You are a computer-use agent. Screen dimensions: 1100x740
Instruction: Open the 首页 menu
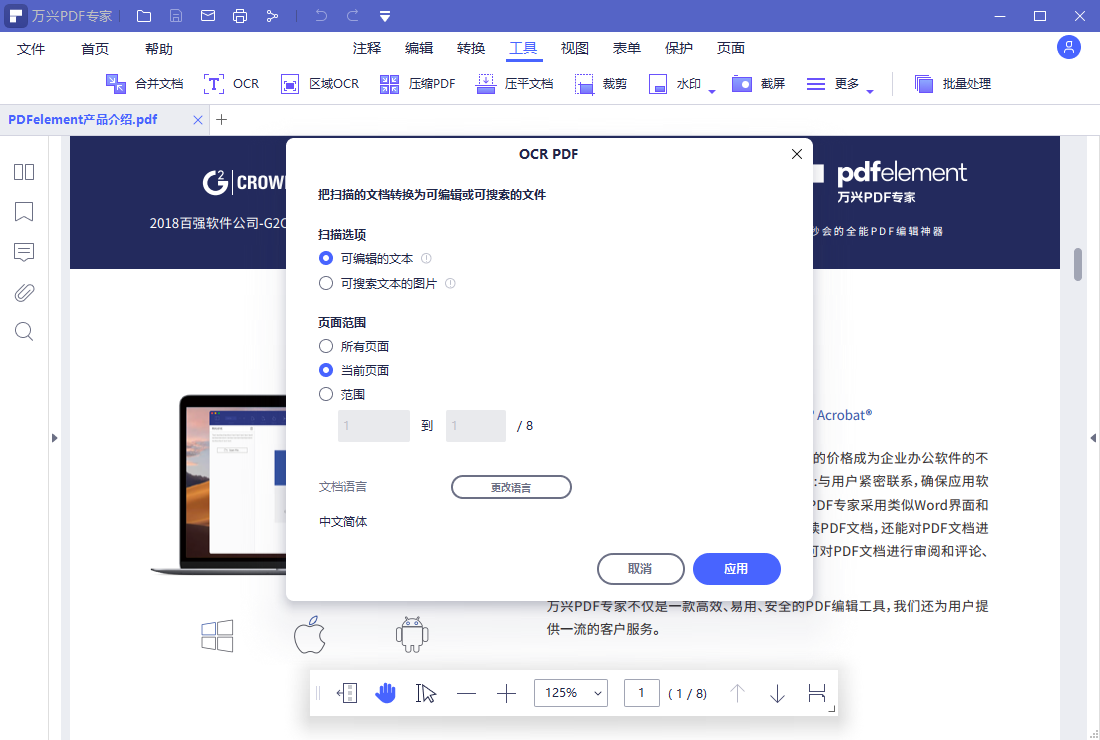coord(95,48)
